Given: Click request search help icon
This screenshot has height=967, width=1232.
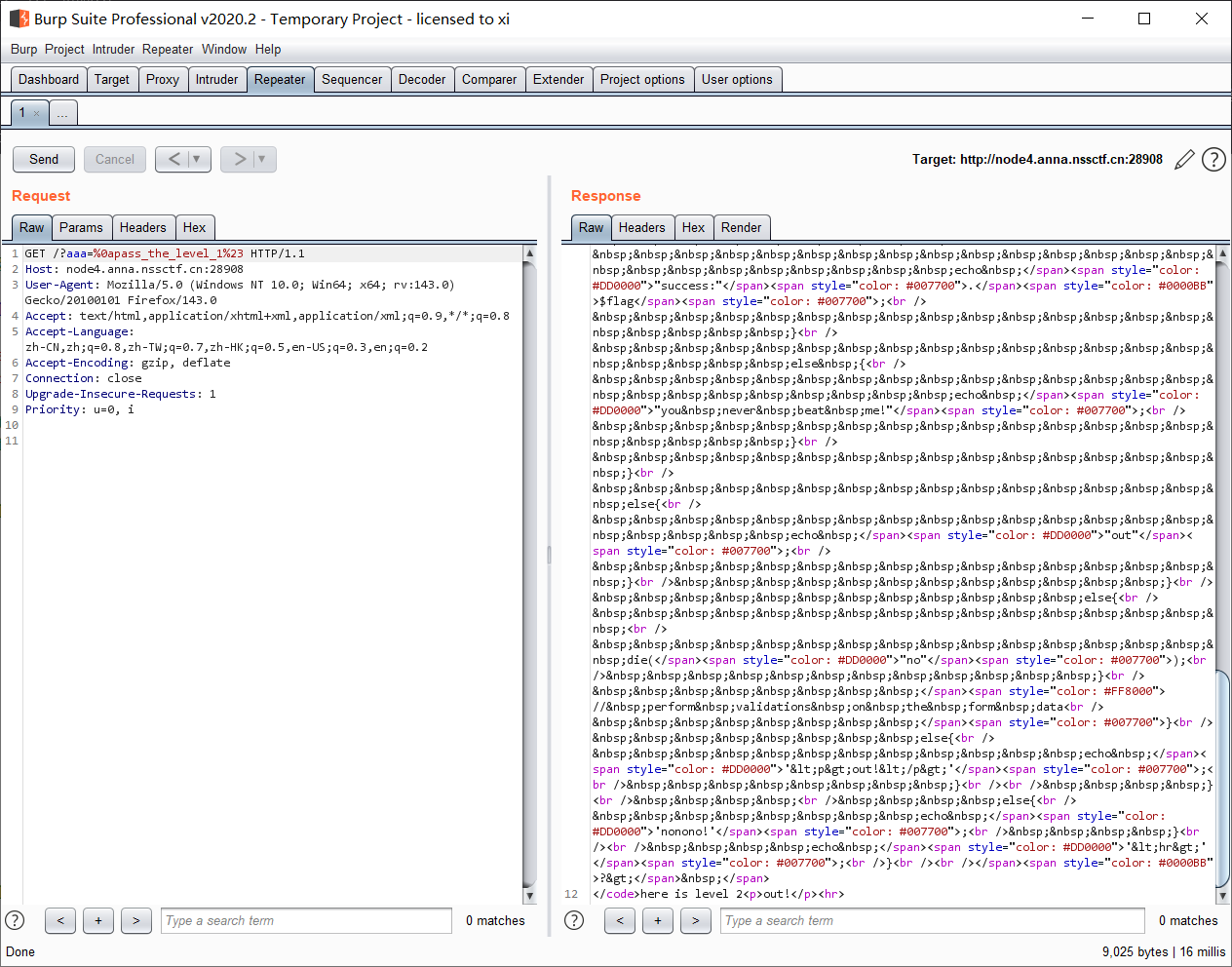Looking at the screenshot, I should [x=15, y=920].
